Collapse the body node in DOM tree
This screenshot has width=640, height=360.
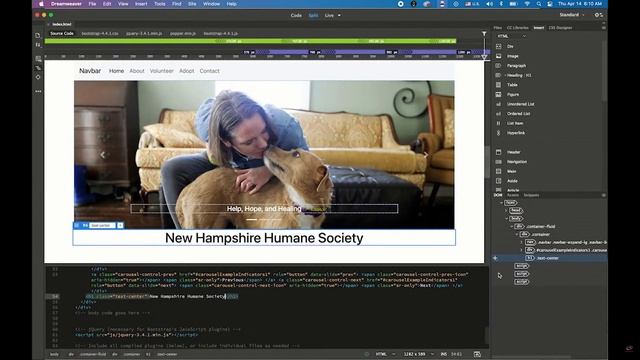pyautogui.click(x=507, y=218)
